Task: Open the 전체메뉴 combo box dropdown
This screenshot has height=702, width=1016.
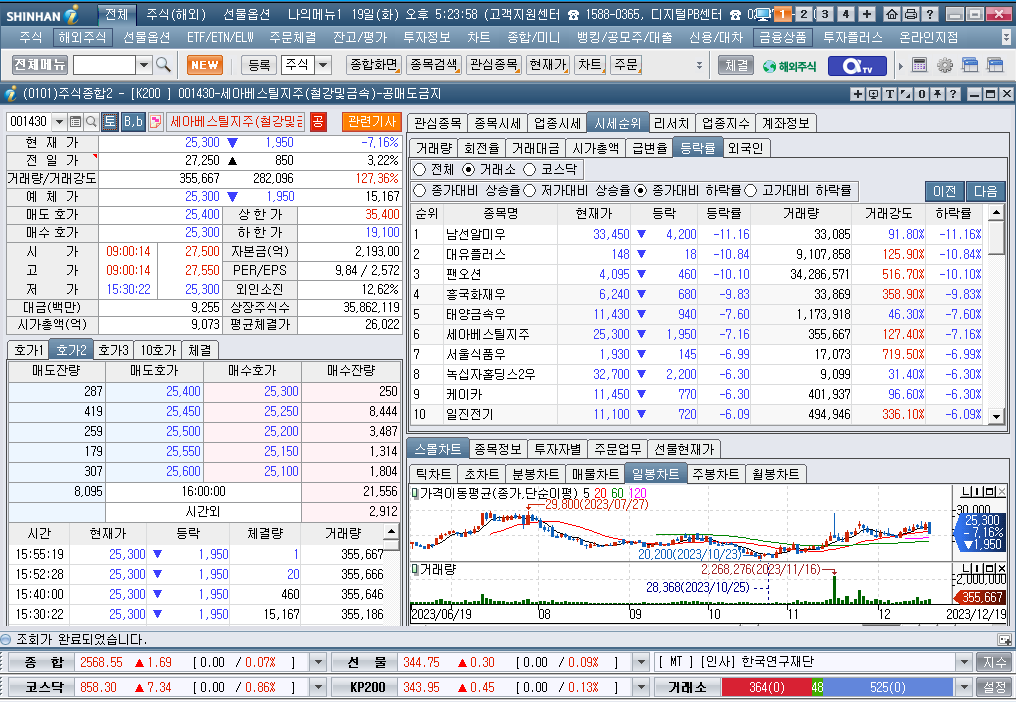Action: tap(144, 65)
